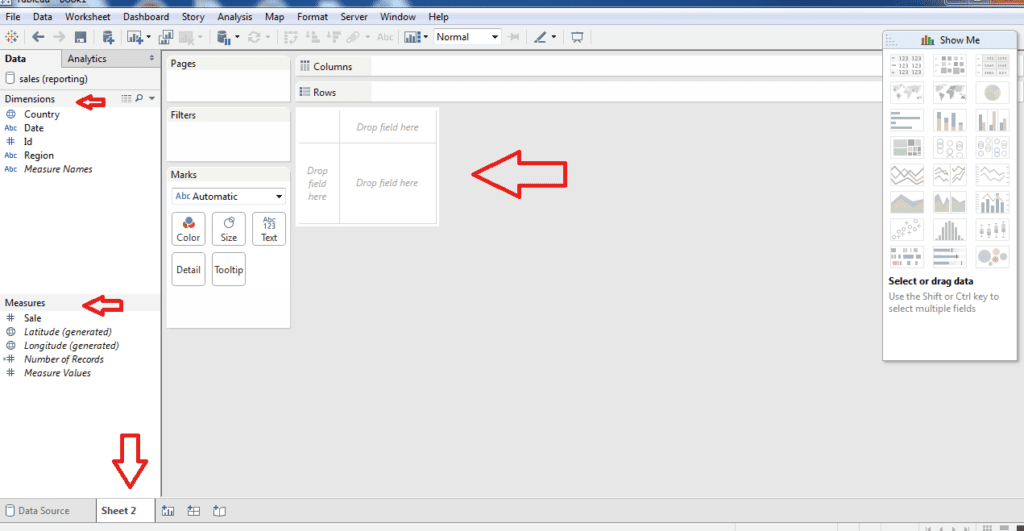
Task: Enter Presentation Mode via the toolbar icon
Action: click(577, 37)
